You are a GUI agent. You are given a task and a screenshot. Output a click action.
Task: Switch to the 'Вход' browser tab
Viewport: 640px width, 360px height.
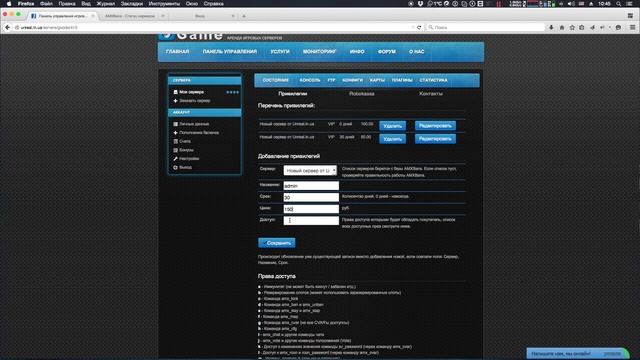(x=200, y=16)
